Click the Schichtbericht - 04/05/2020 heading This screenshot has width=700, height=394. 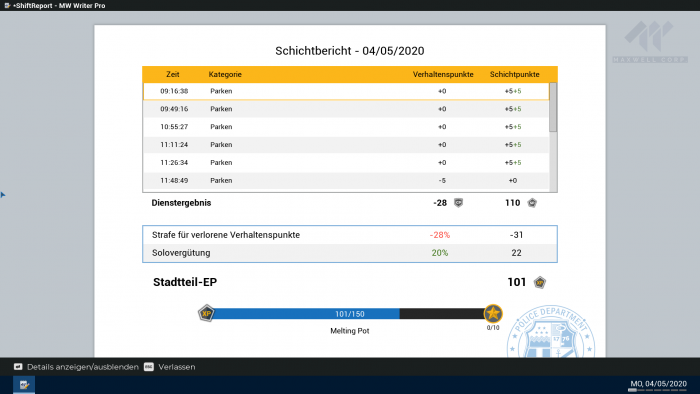pos(350,51)
